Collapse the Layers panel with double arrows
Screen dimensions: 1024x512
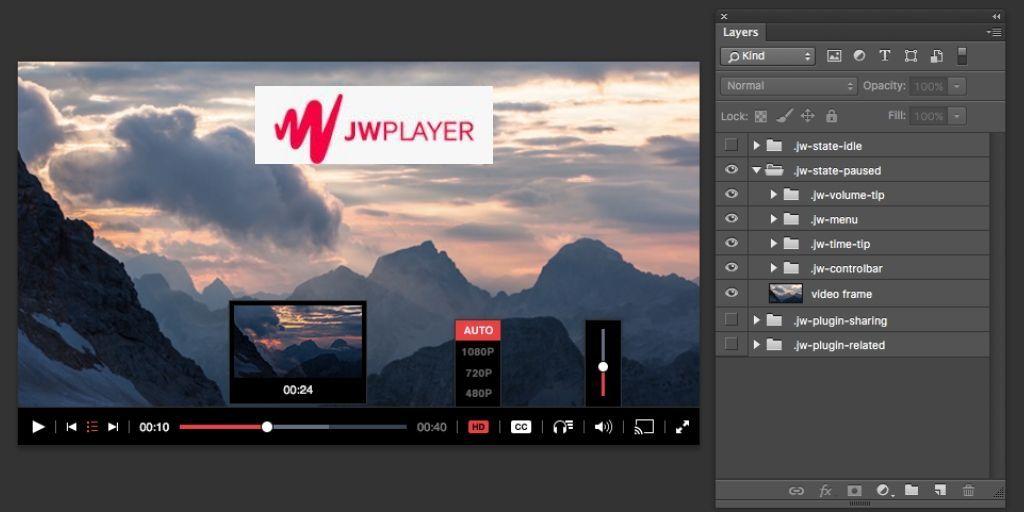click(996, 16)
